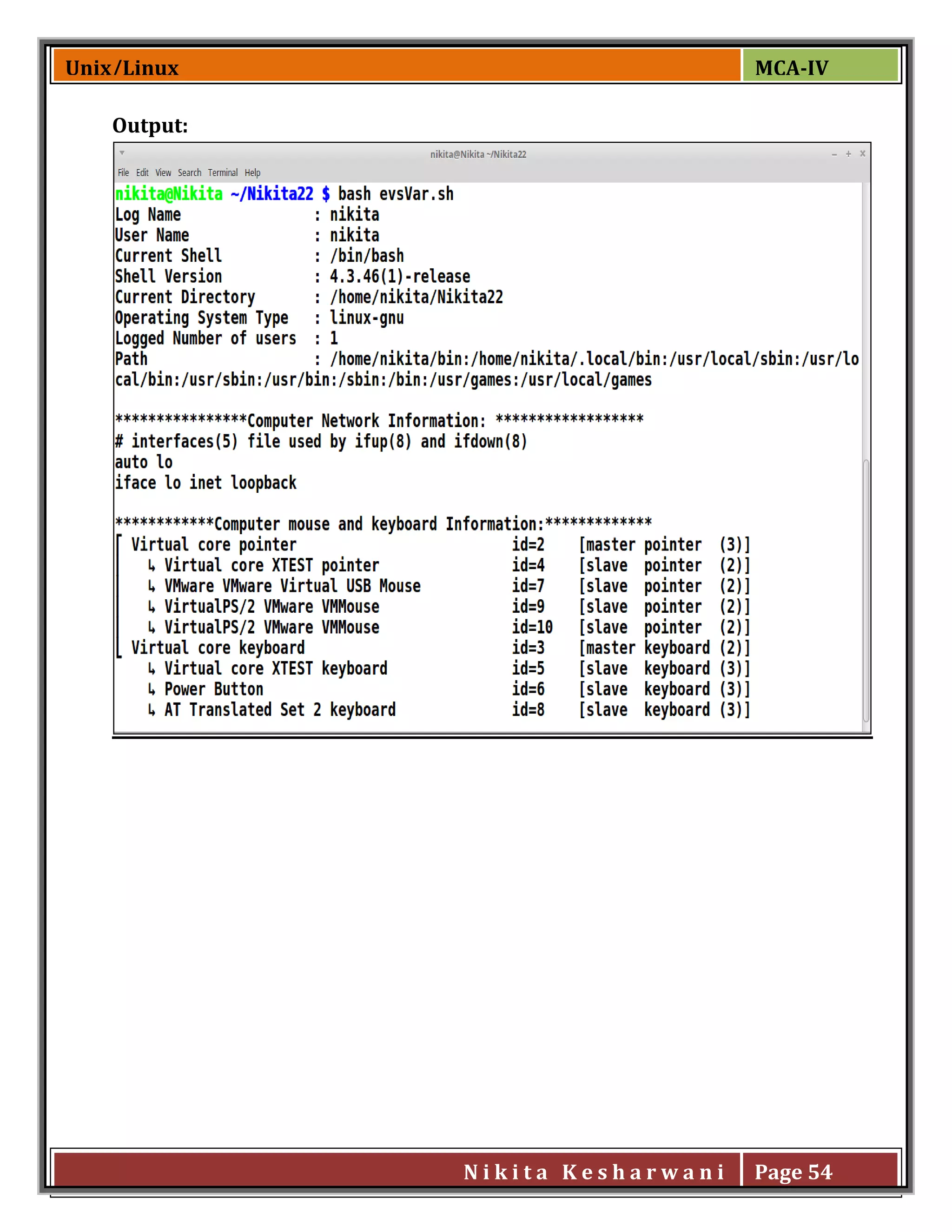Screen dimensions: 952x1232
Task: Click the terminal vertical scrollbar thumb
Action: [x=866, y=590]
